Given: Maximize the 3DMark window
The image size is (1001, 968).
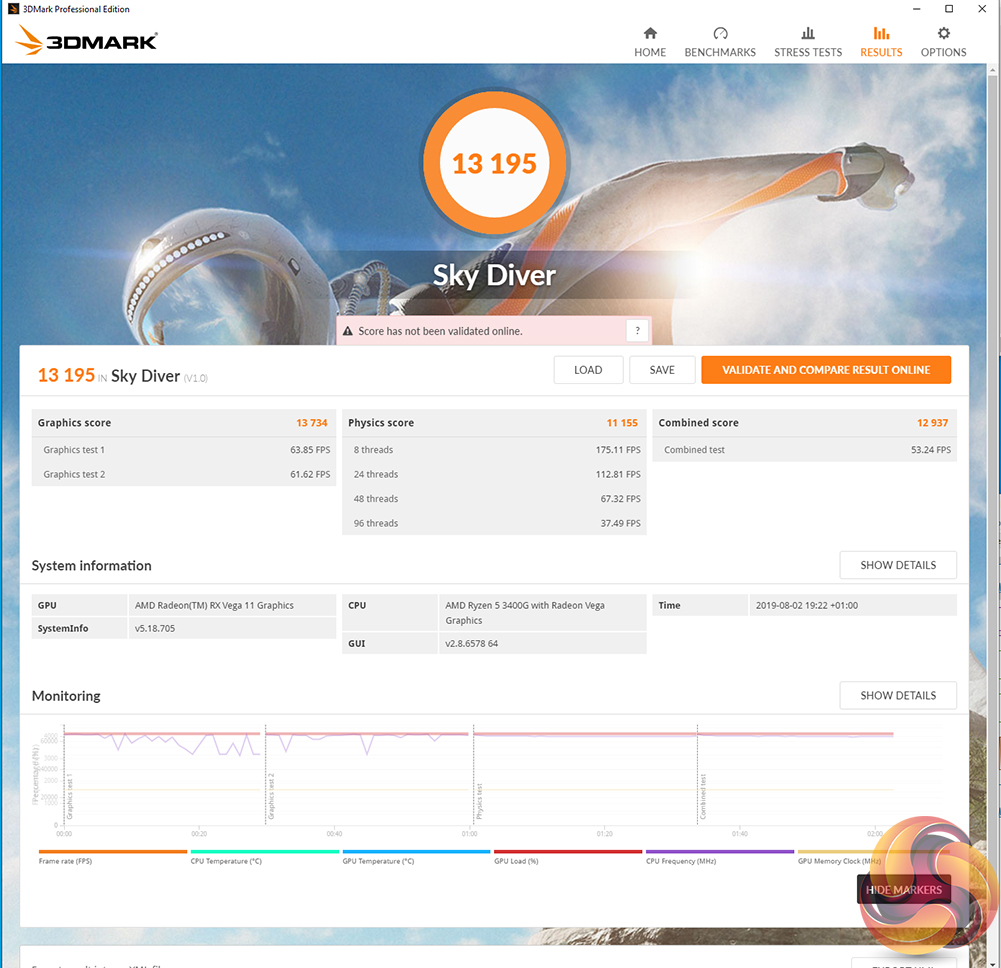Looking at the screenshot, I should coord(949,9).
